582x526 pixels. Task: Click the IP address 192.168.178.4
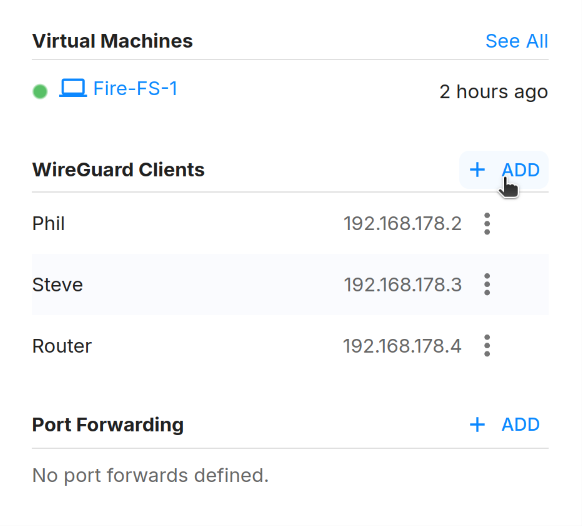[402, 346]
